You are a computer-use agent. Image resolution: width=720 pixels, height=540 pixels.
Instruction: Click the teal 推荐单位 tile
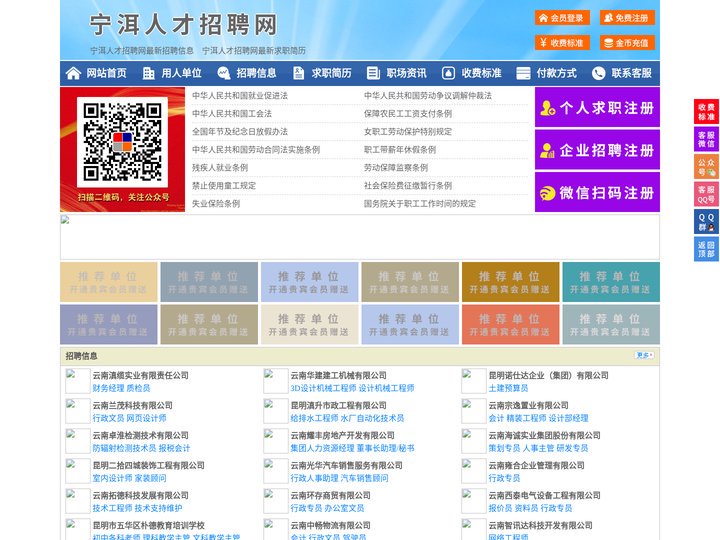pos(611,282)
